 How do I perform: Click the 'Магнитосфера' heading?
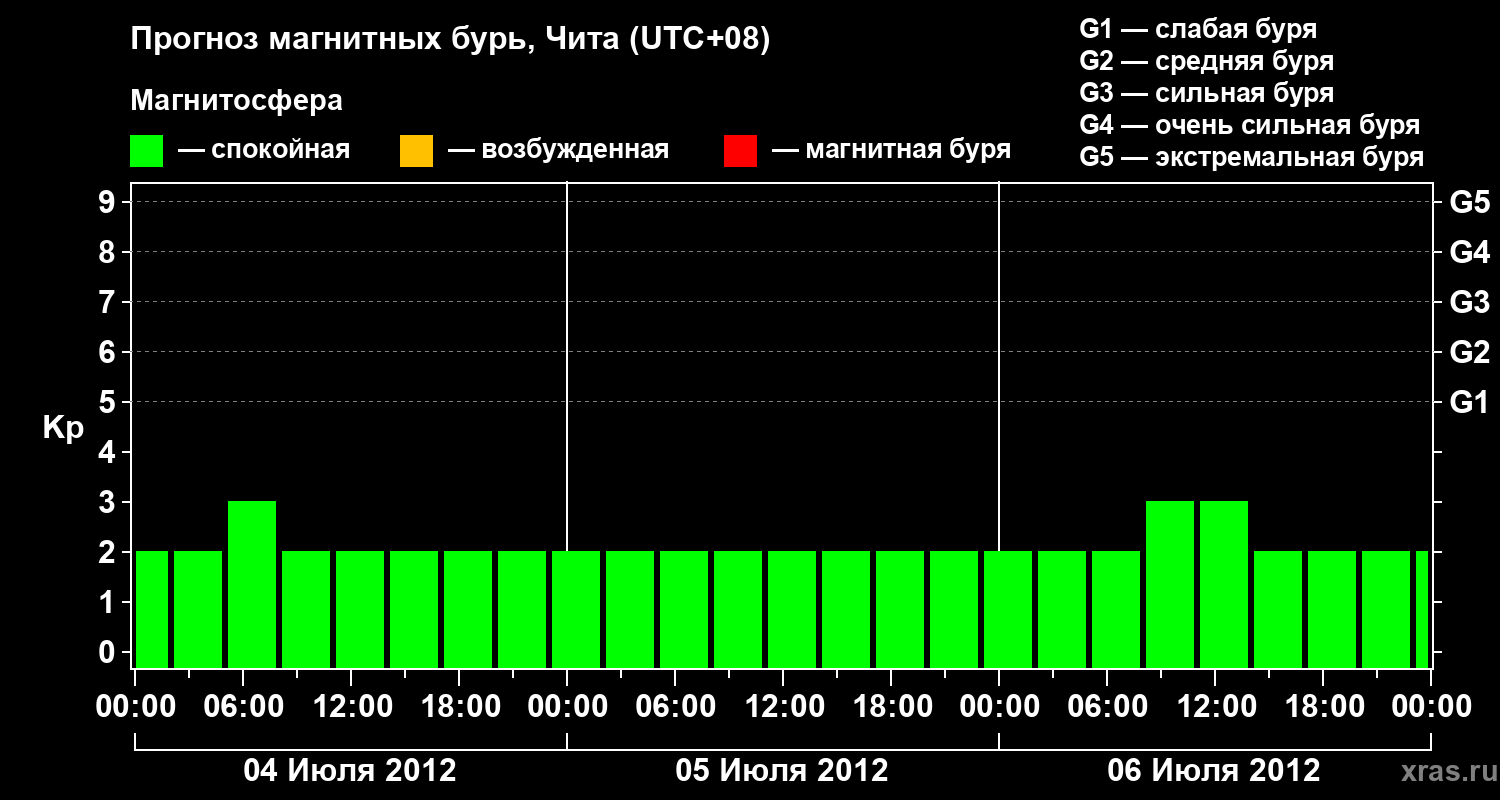[236, 101]
